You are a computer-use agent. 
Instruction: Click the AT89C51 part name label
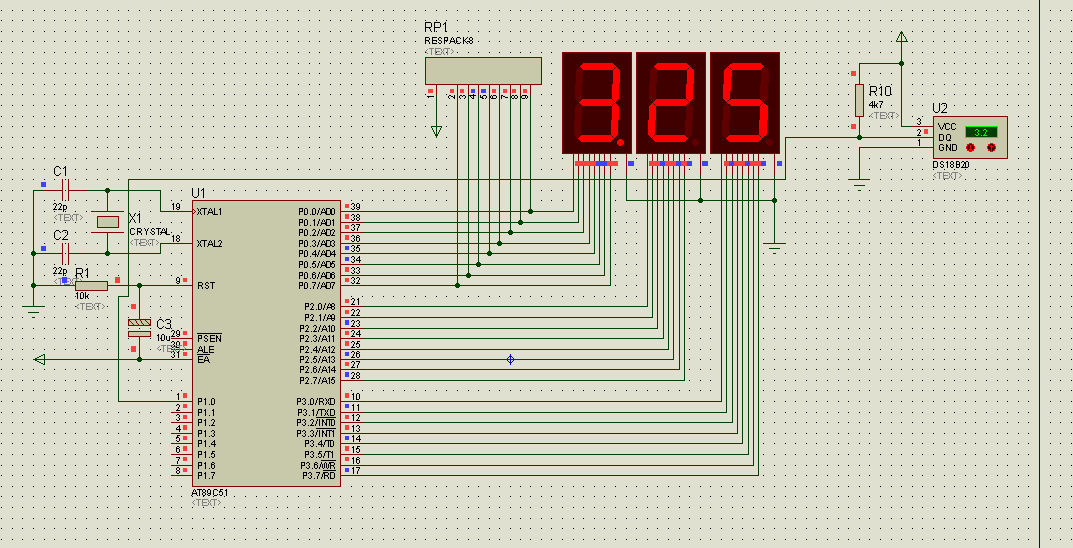point(207,493)
